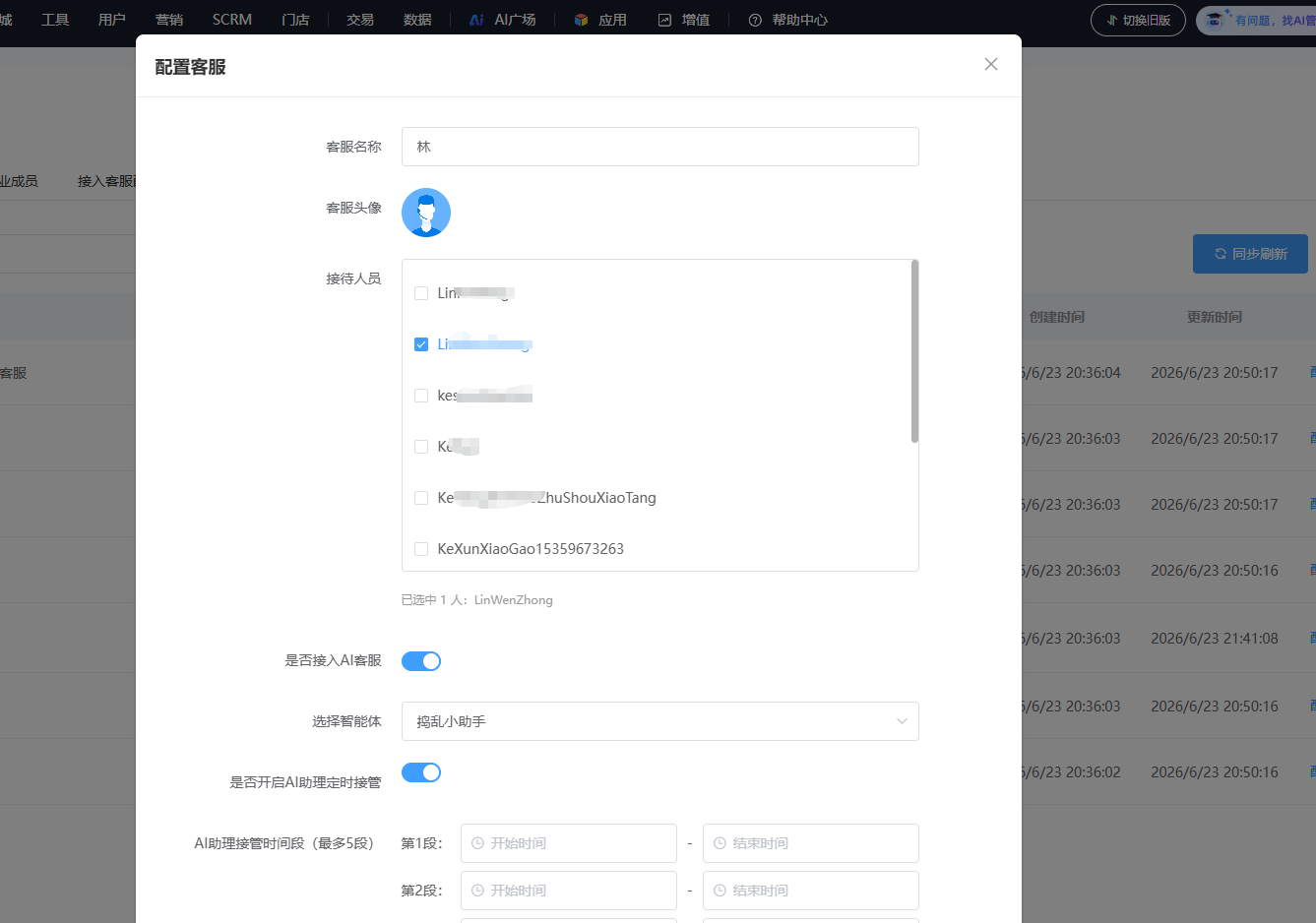Toggle the 是否接入AI客服 switch
Viewport: 1316px width, 923px height.
[421, 661]
